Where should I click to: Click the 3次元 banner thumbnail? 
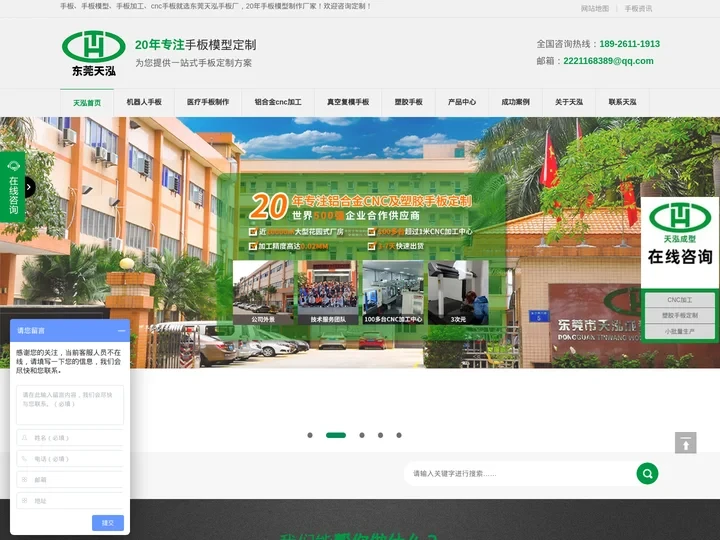(x=458, y=292)
